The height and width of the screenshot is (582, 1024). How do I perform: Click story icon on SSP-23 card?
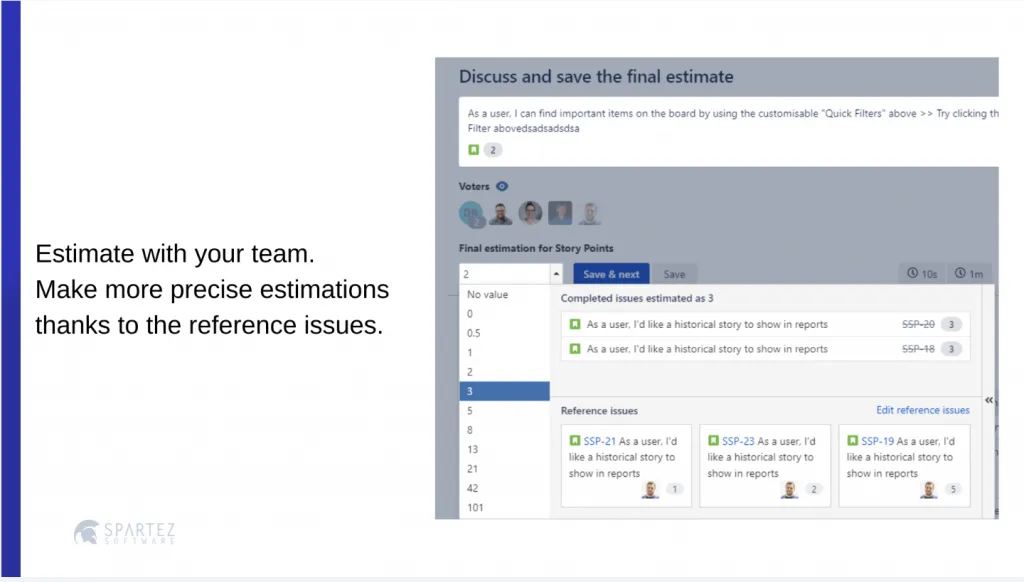[713, 441]
